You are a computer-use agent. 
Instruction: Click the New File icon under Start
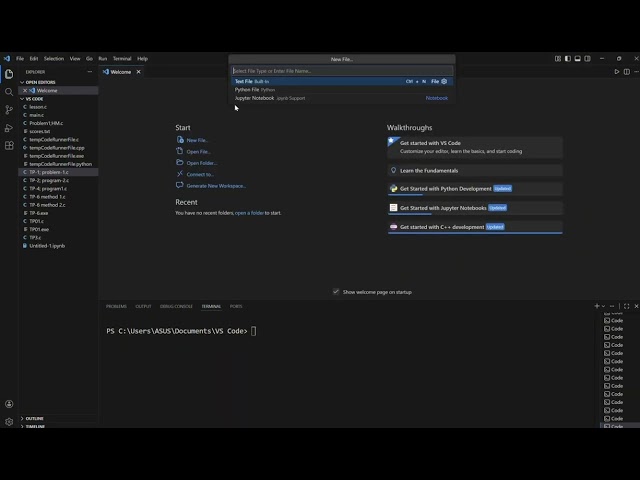tap(180, 140)
